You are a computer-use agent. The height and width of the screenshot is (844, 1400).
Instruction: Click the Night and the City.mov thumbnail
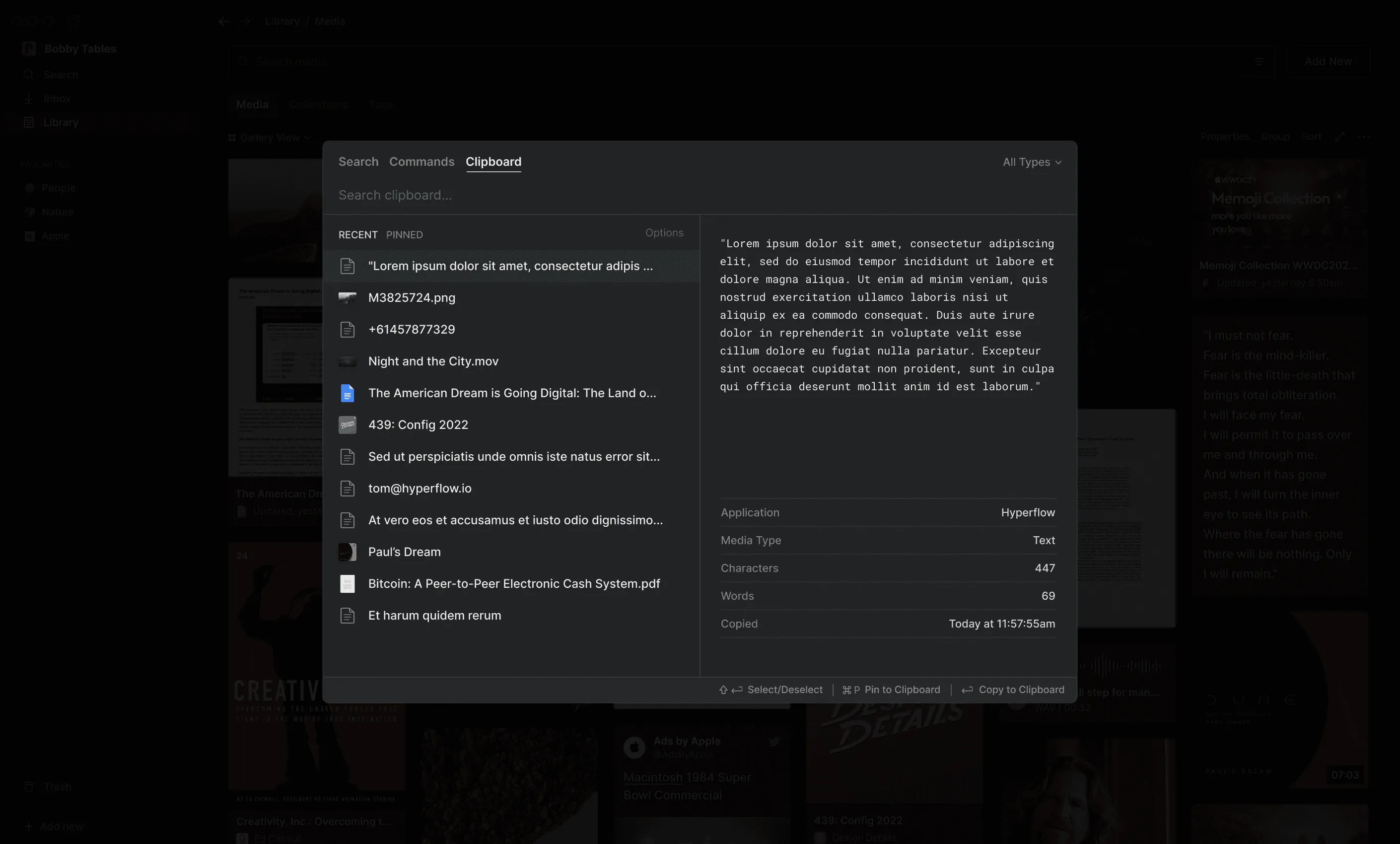[347, 361]
